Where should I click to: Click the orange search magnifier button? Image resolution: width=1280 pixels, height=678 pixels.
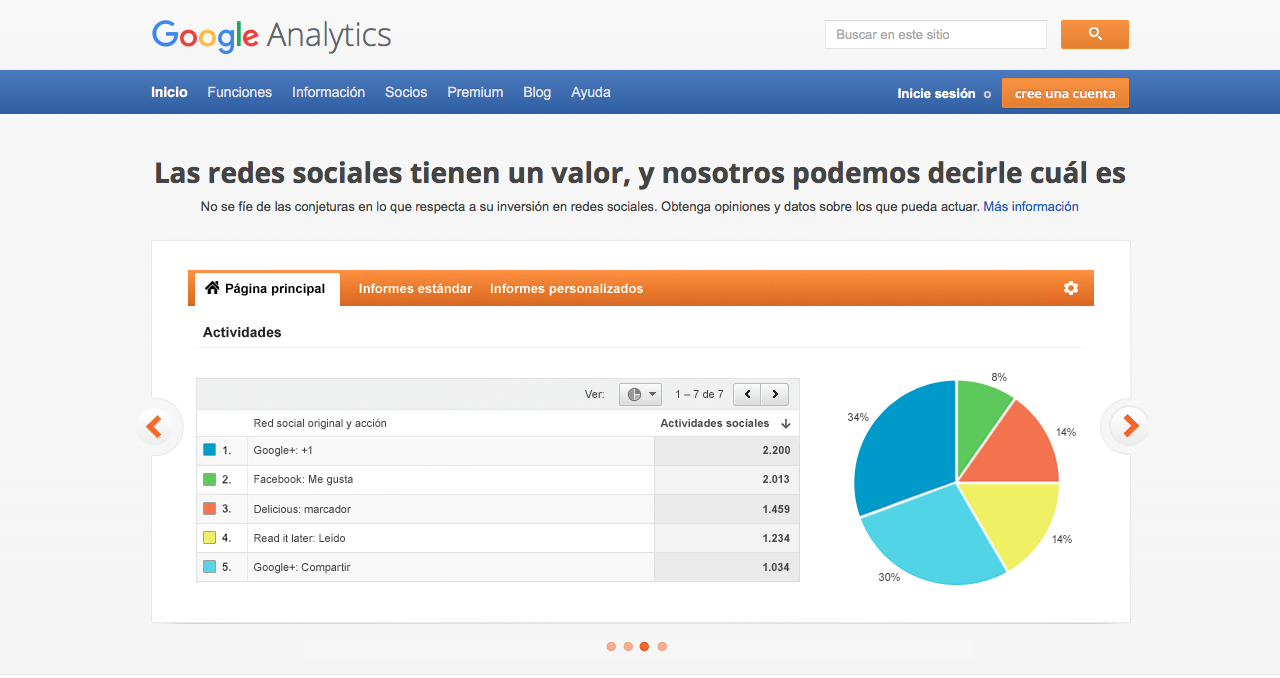pos(1095,34)
